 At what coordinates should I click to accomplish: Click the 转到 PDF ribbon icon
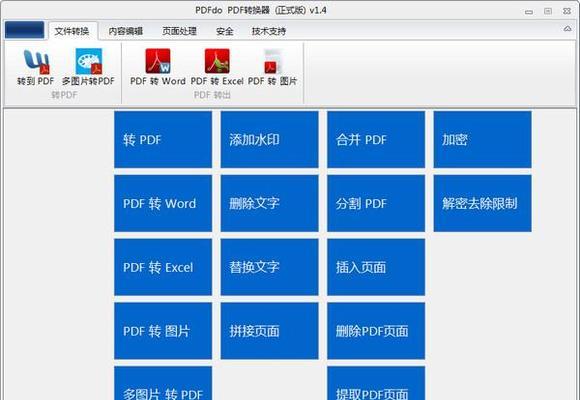36,67
